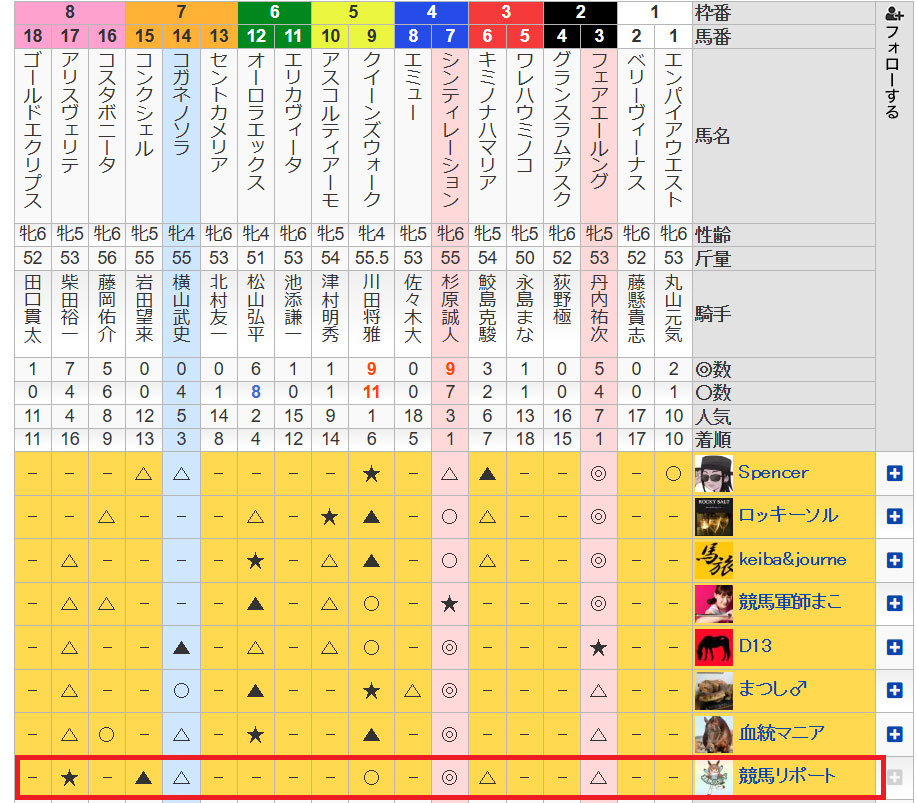The height and width of the screenshot is (803, 917).
Task: Click horse number 14 header cell
Action: pos(181,36)
